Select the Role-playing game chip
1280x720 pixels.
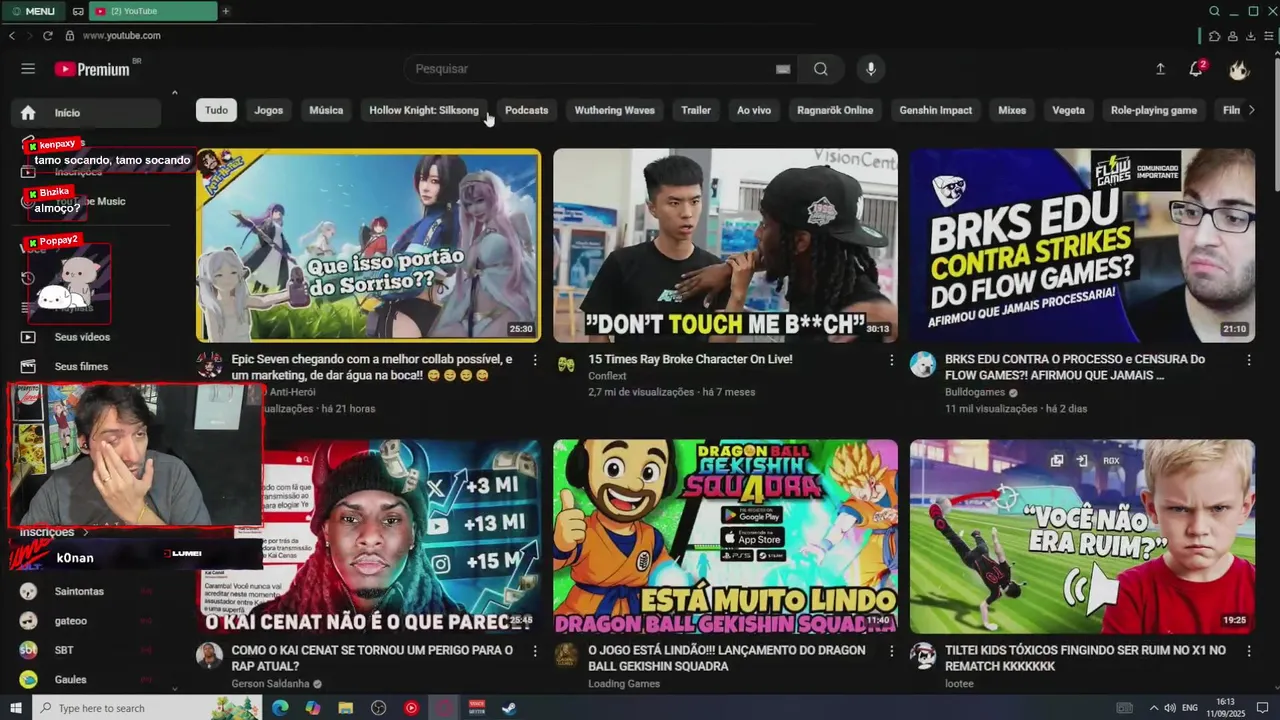[x=1154, y=110]
